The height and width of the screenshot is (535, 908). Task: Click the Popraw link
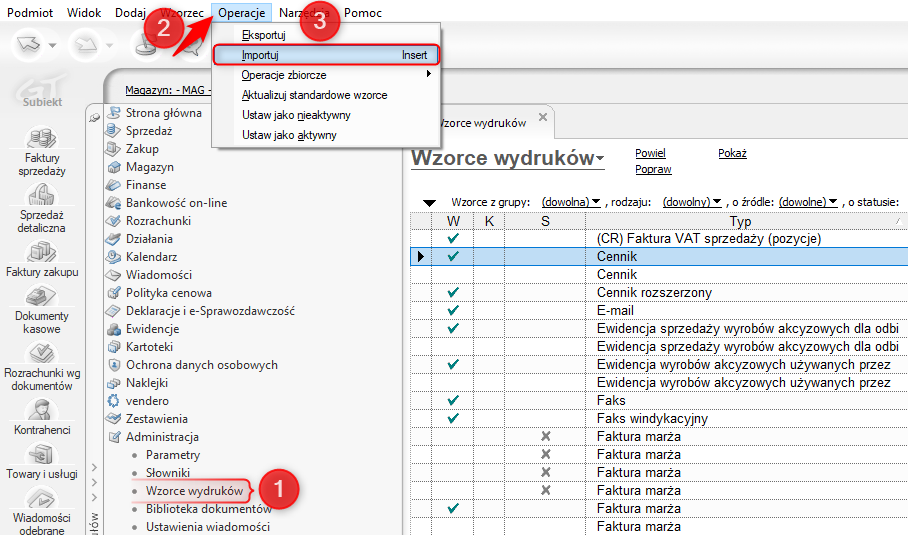pyautogui.click(x=652, y=170)
